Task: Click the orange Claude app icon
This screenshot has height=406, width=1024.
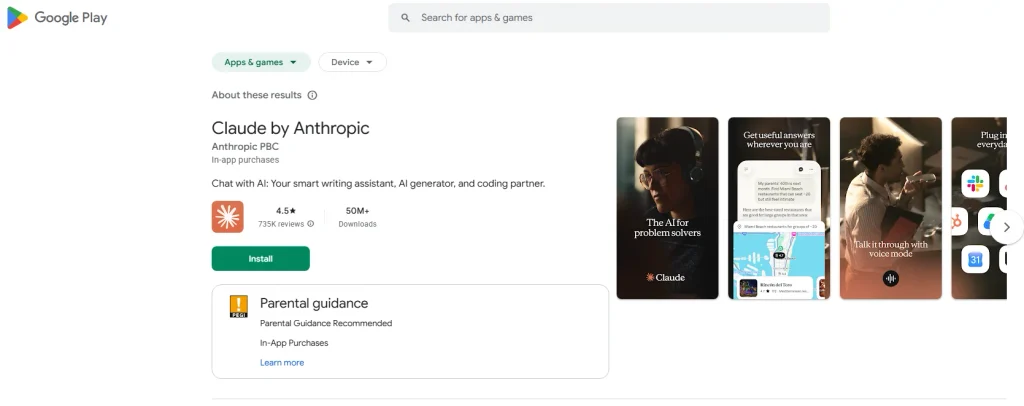Action: (x=227, y=217)
